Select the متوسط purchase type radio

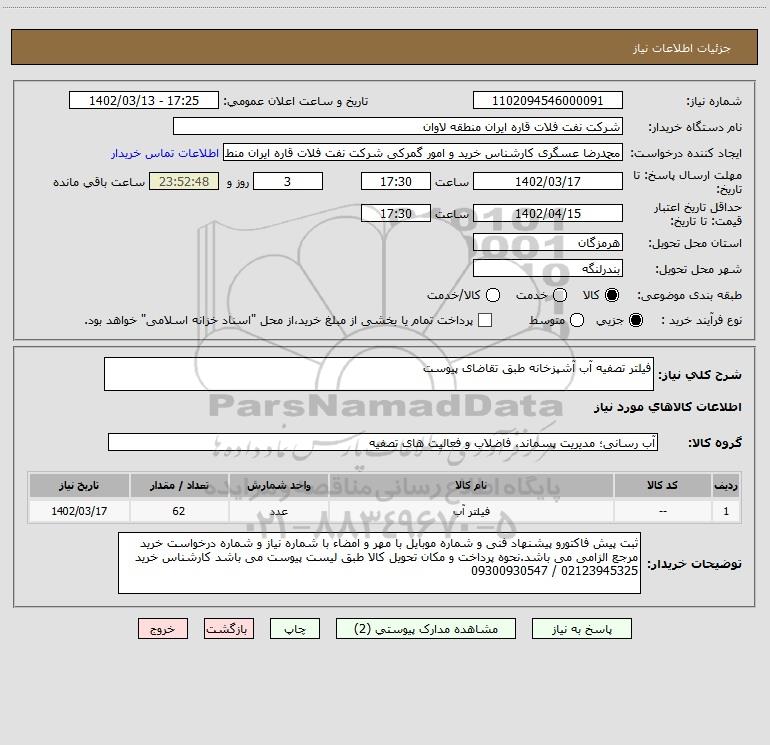coord(577,320)
